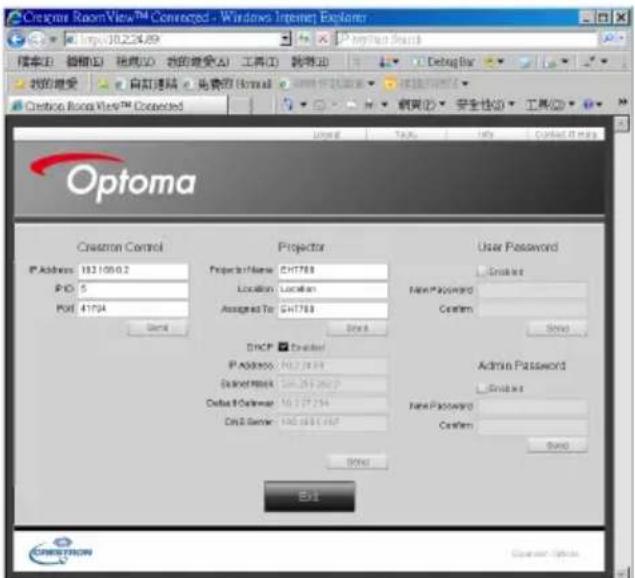The width and height of the screenshot is (635, 578).
Task: Click the browser Back arrow button
Action: tap(16, 40)
